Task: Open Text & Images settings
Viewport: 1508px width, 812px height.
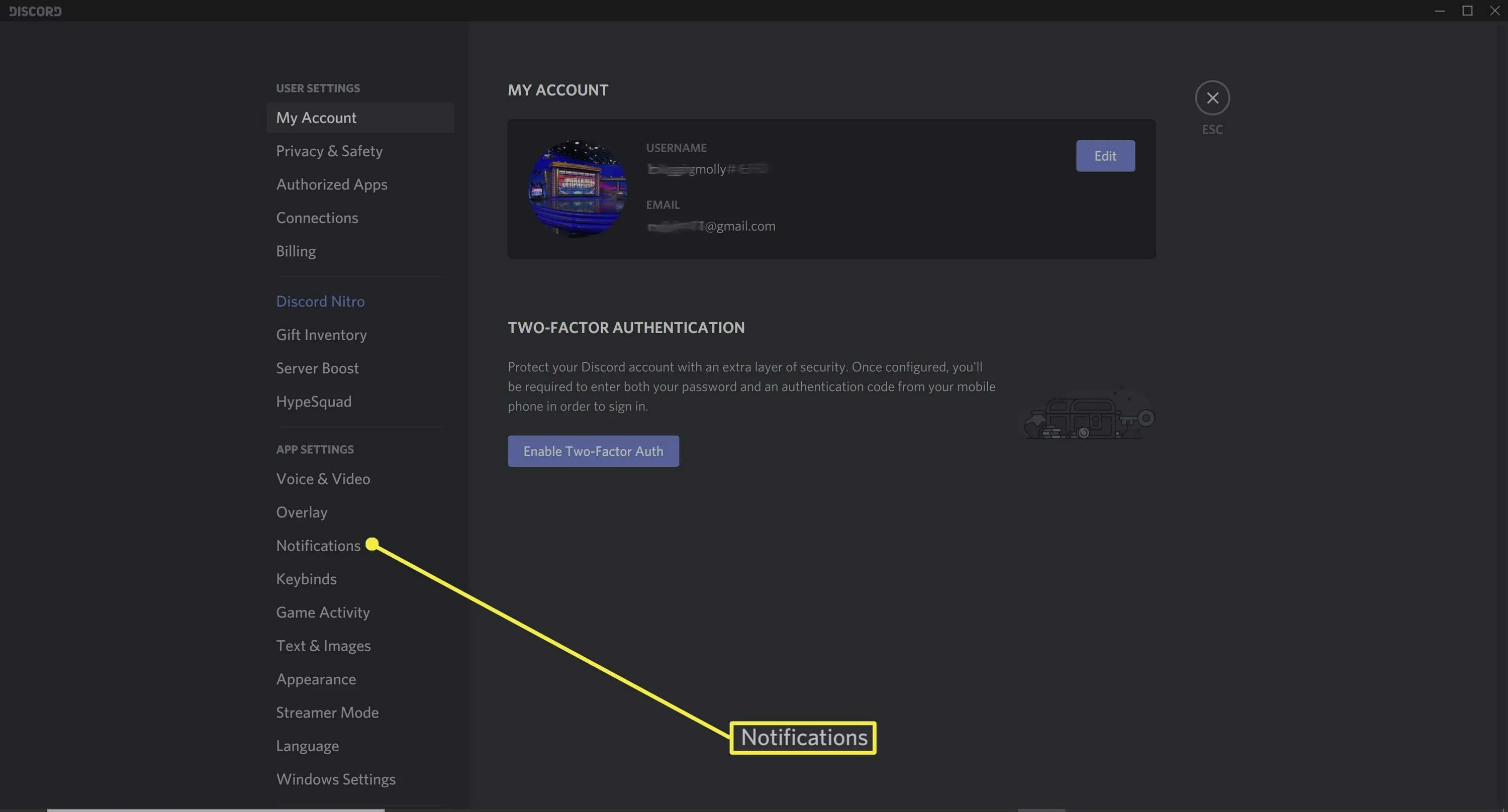Action: click(323, 645)
